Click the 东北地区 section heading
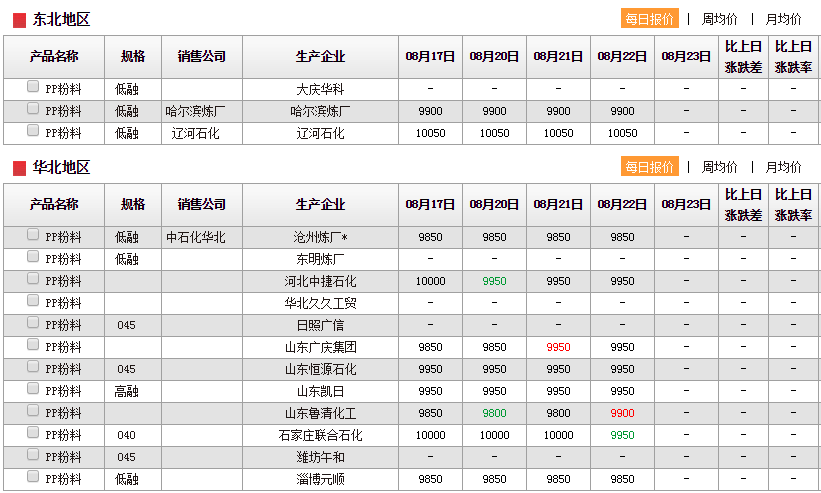This screenshot has height=493, width=821. coord(61,19)
